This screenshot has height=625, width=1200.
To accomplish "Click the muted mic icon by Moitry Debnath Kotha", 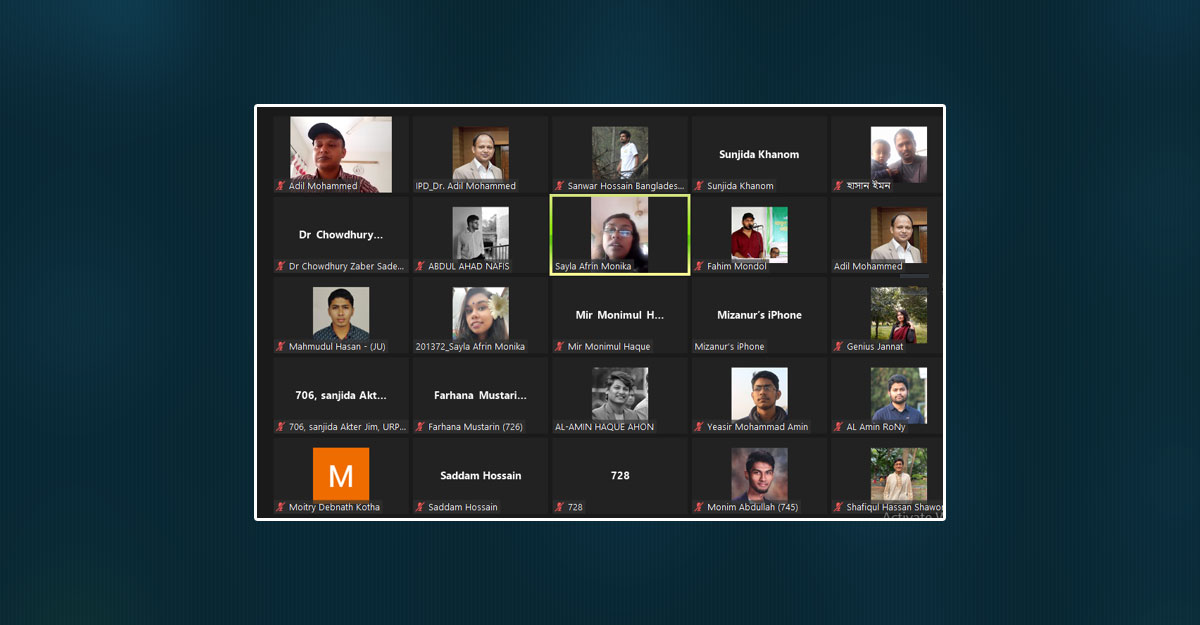I will [x=281, y=507].
